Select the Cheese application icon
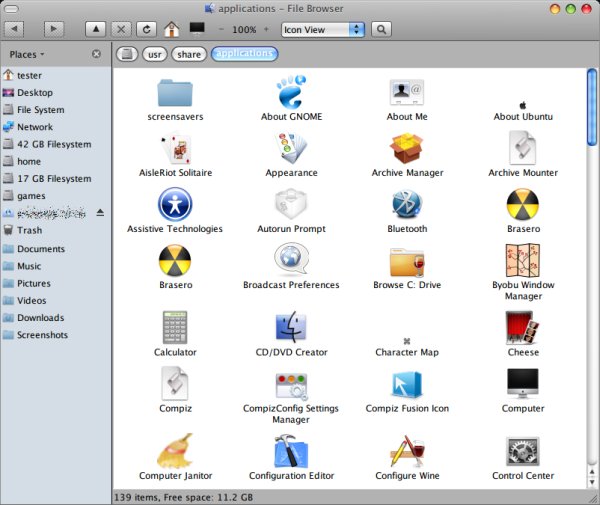 coord(523,328)
